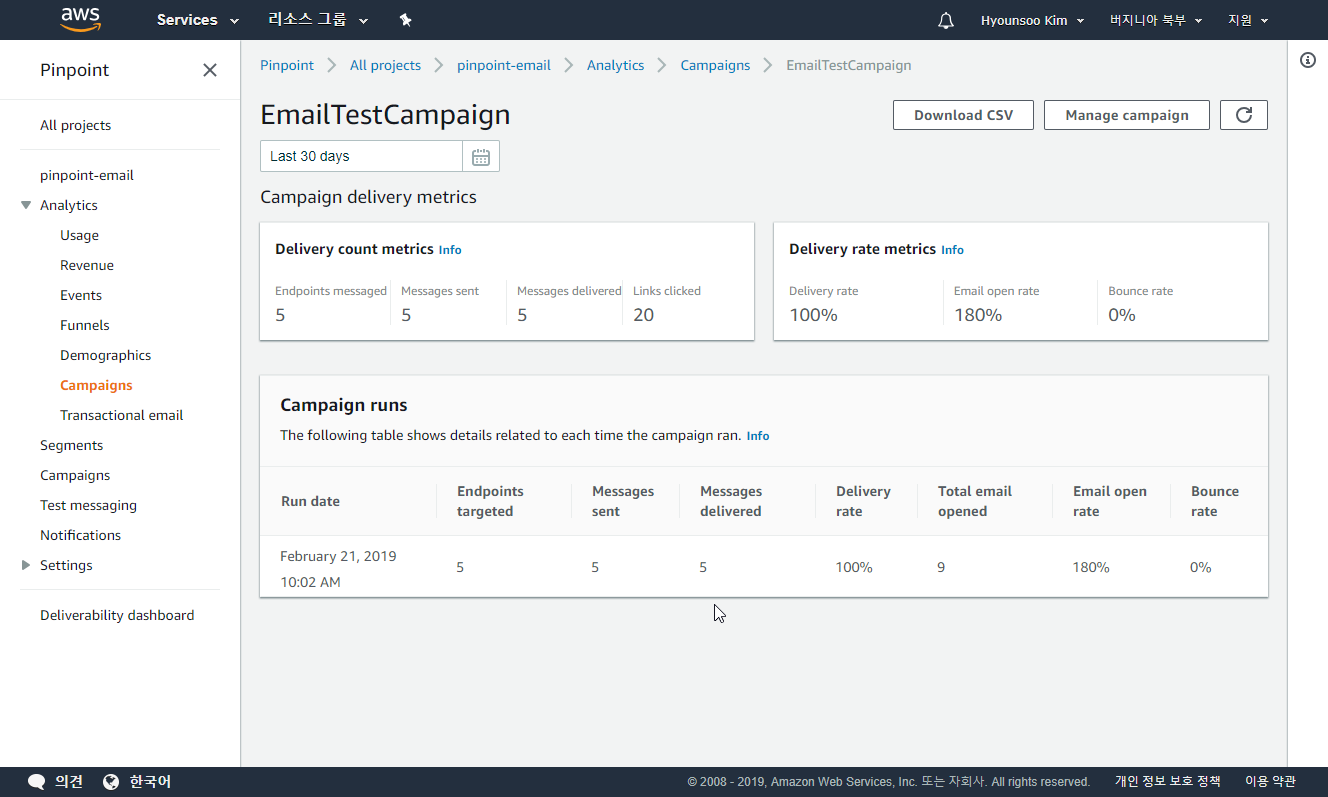The width and height of the screenshot is (1328, 797).
Task: Open Notifications in the sidebar
Action: tap(80, 535)
